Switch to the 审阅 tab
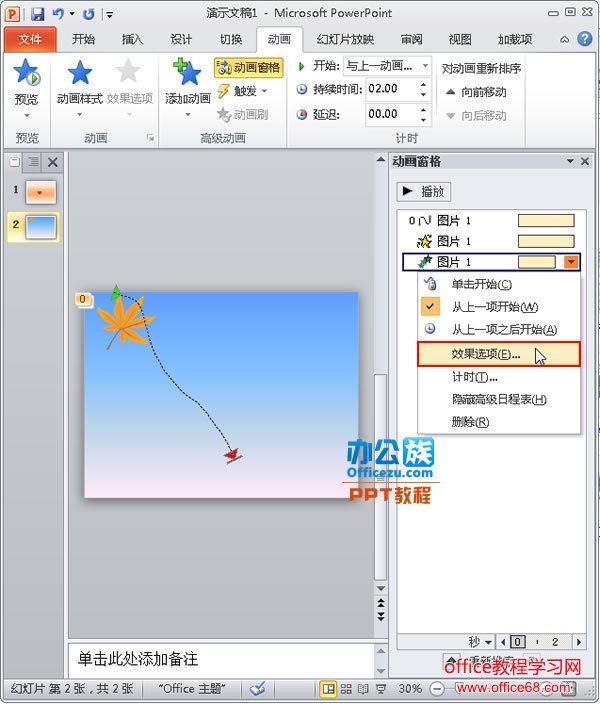Image resolution: width=600 pixels, height=704 pixels. point(411,40)
